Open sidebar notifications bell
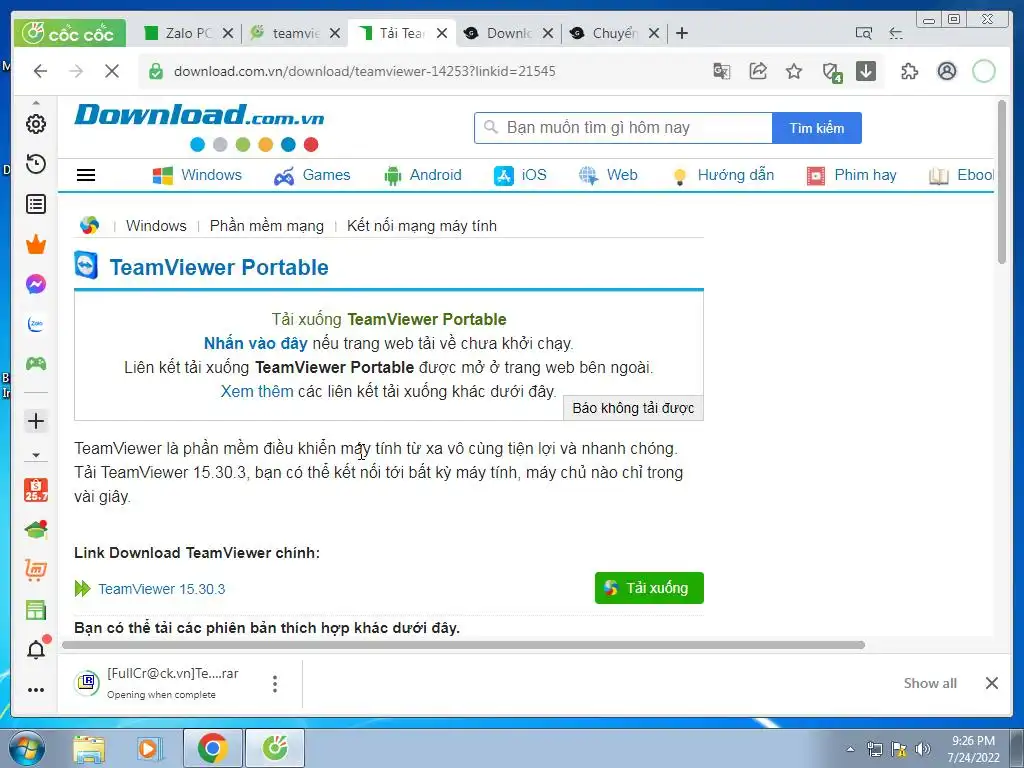The width and height of the screenshot is (1024, 768). [37, 648]
